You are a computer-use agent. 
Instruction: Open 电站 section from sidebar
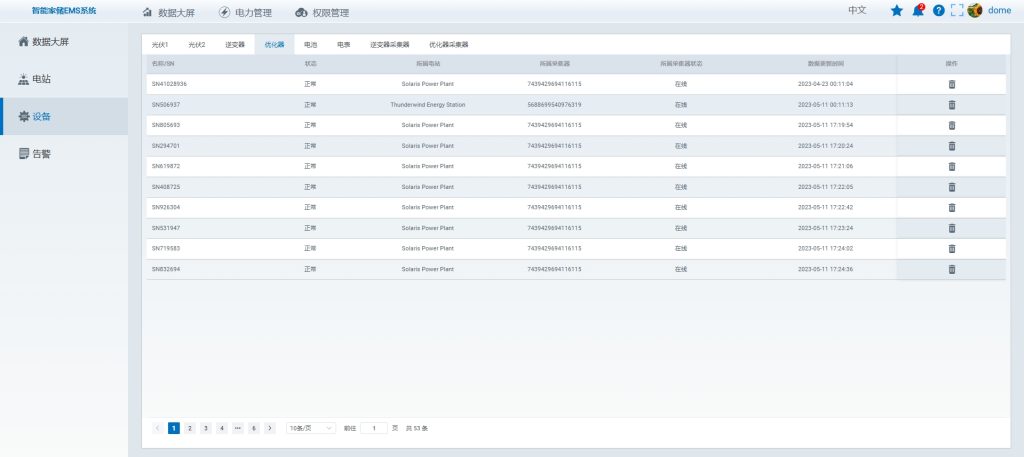(42, 79)
